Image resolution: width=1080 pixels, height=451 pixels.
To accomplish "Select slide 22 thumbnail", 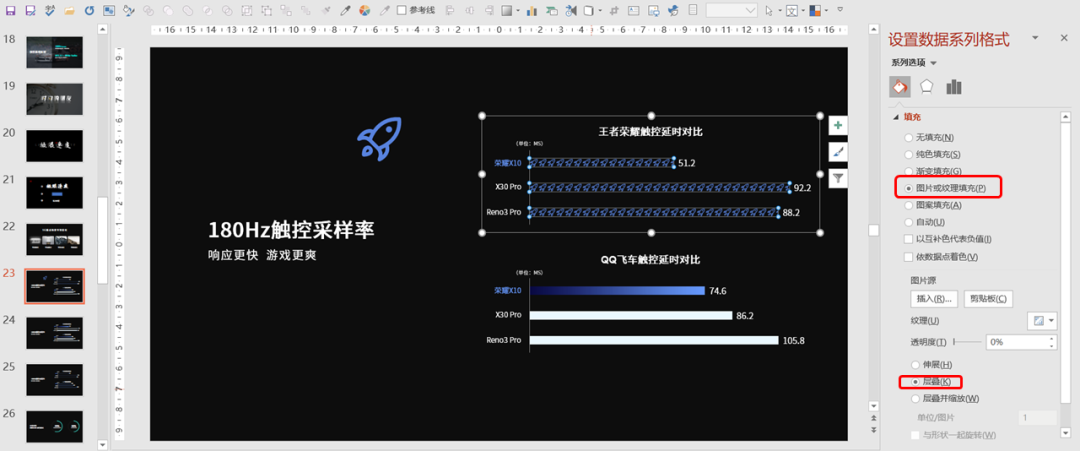I will pyautogui.click(x=54, y=240).
